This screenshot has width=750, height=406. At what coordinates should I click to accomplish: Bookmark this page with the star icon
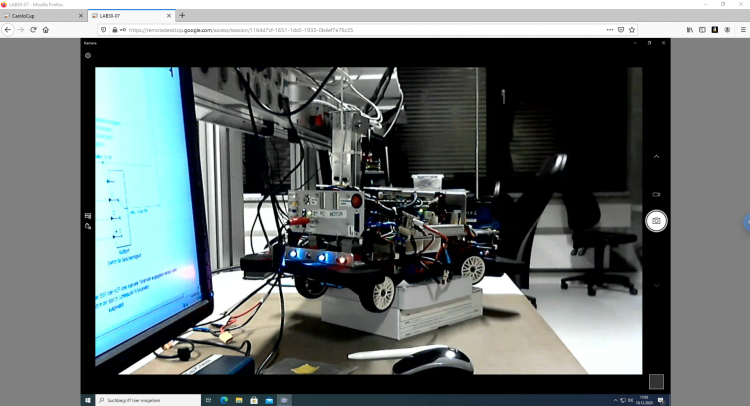click(632, 30)
